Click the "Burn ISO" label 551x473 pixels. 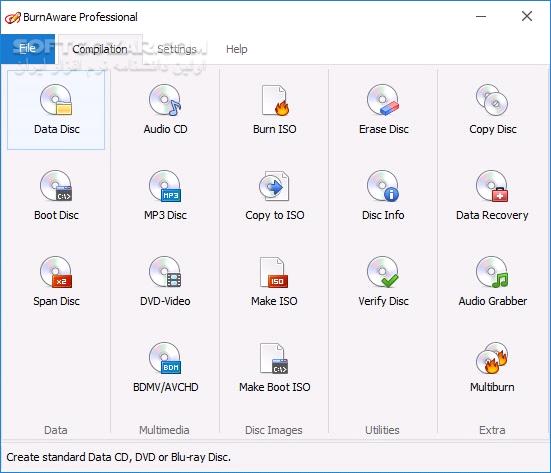click(274, 129)
